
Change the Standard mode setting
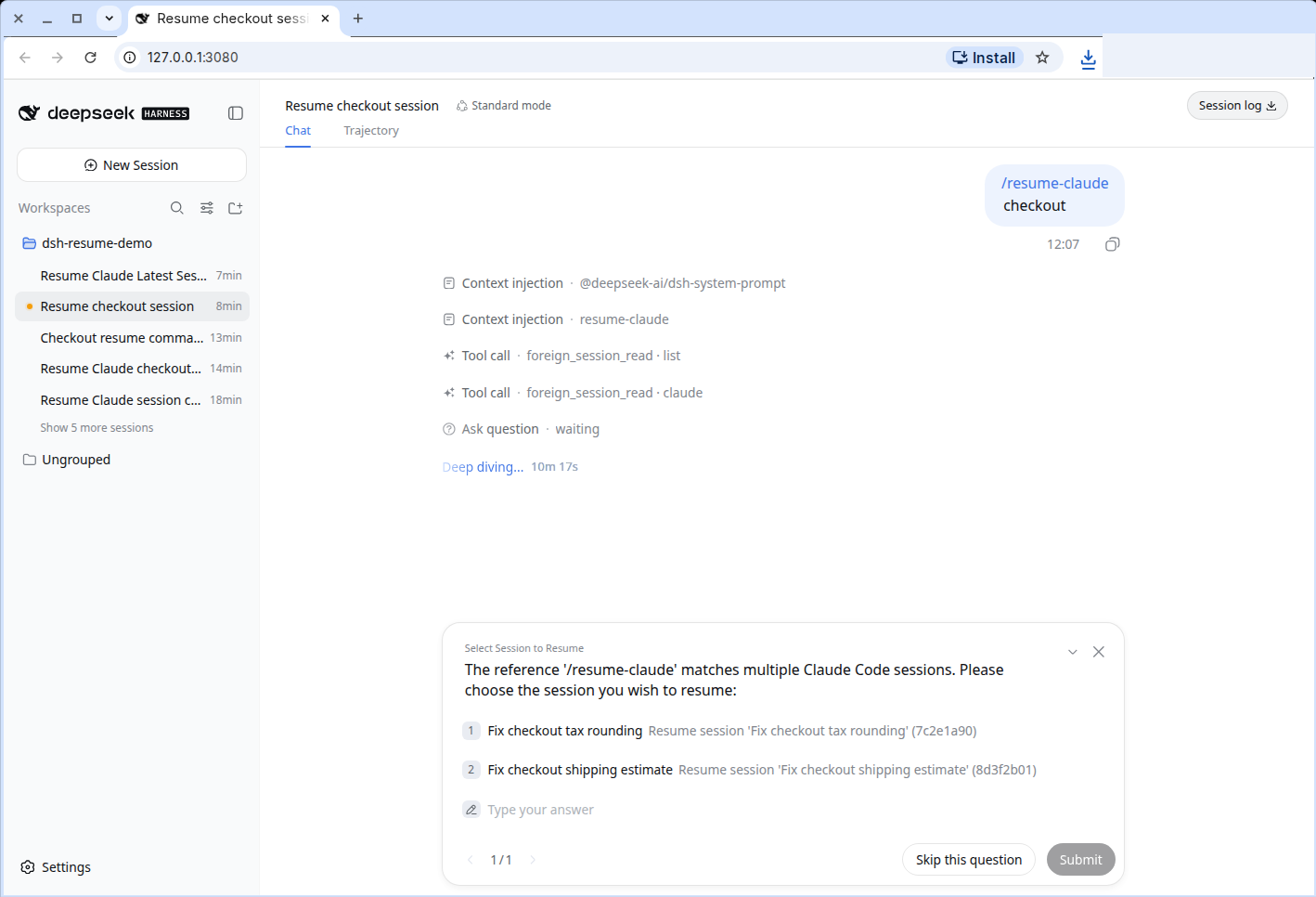click(x=504, y=106)
